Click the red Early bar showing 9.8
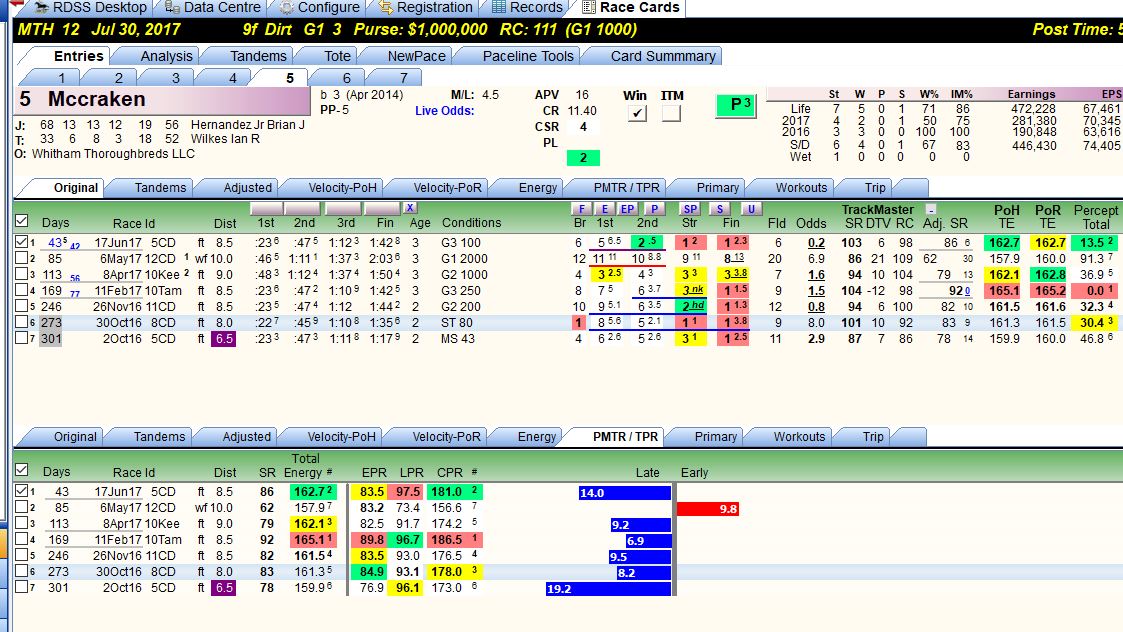 tap(708, 509)
